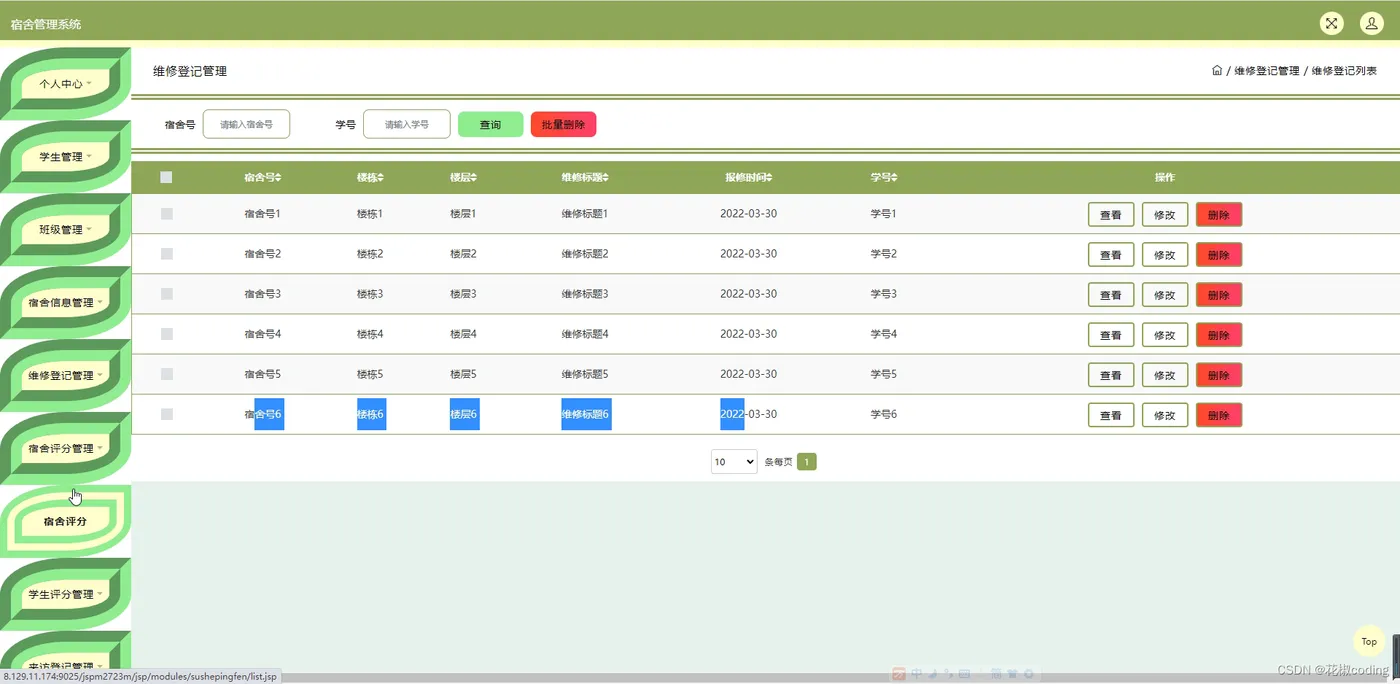View details of row 宿舍号1

(1111, 215)
